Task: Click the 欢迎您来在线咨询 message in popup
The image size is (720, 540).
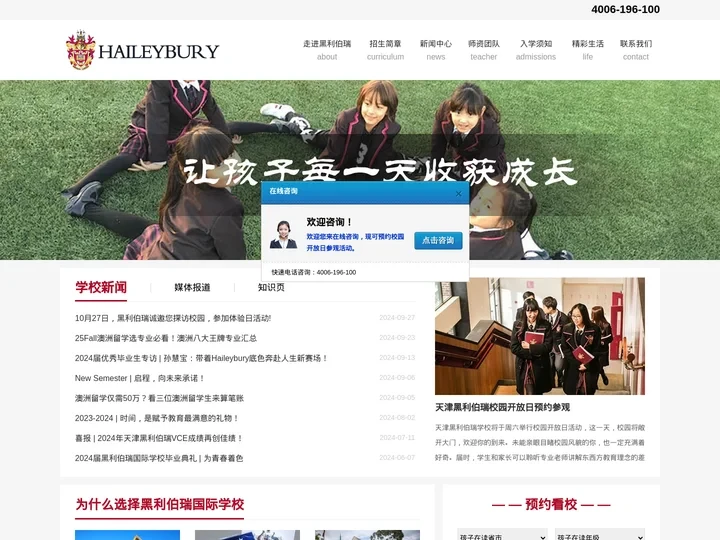Action: pyautogui.click(x=355, y=242)
